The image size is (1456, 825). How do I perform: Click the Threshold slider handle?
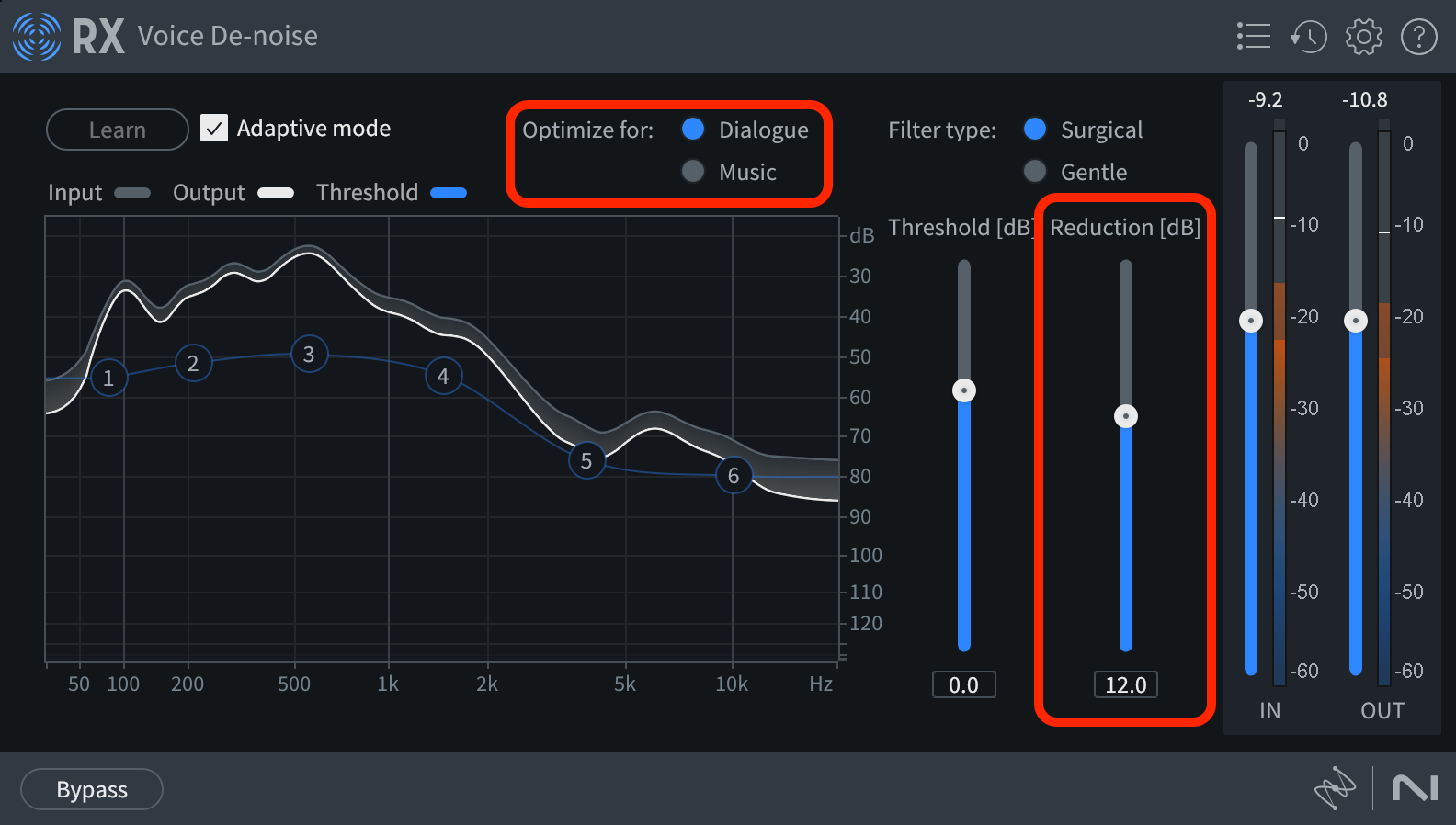click(964, 390)
